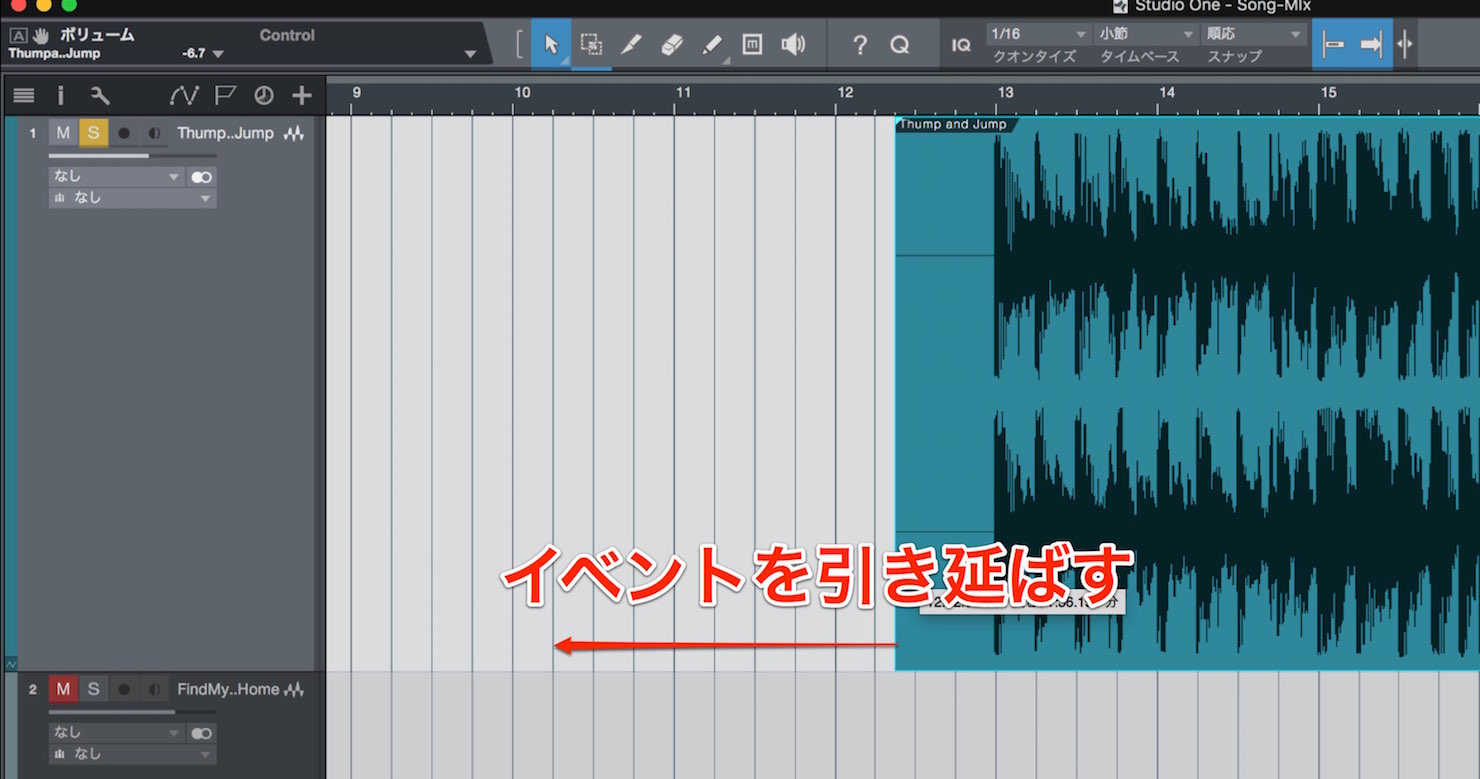Toggle autoscroll arrow button in toolbar
Image resolution: width=1480 pixels, height=779 pixels.
click(x=1373, y=45)
